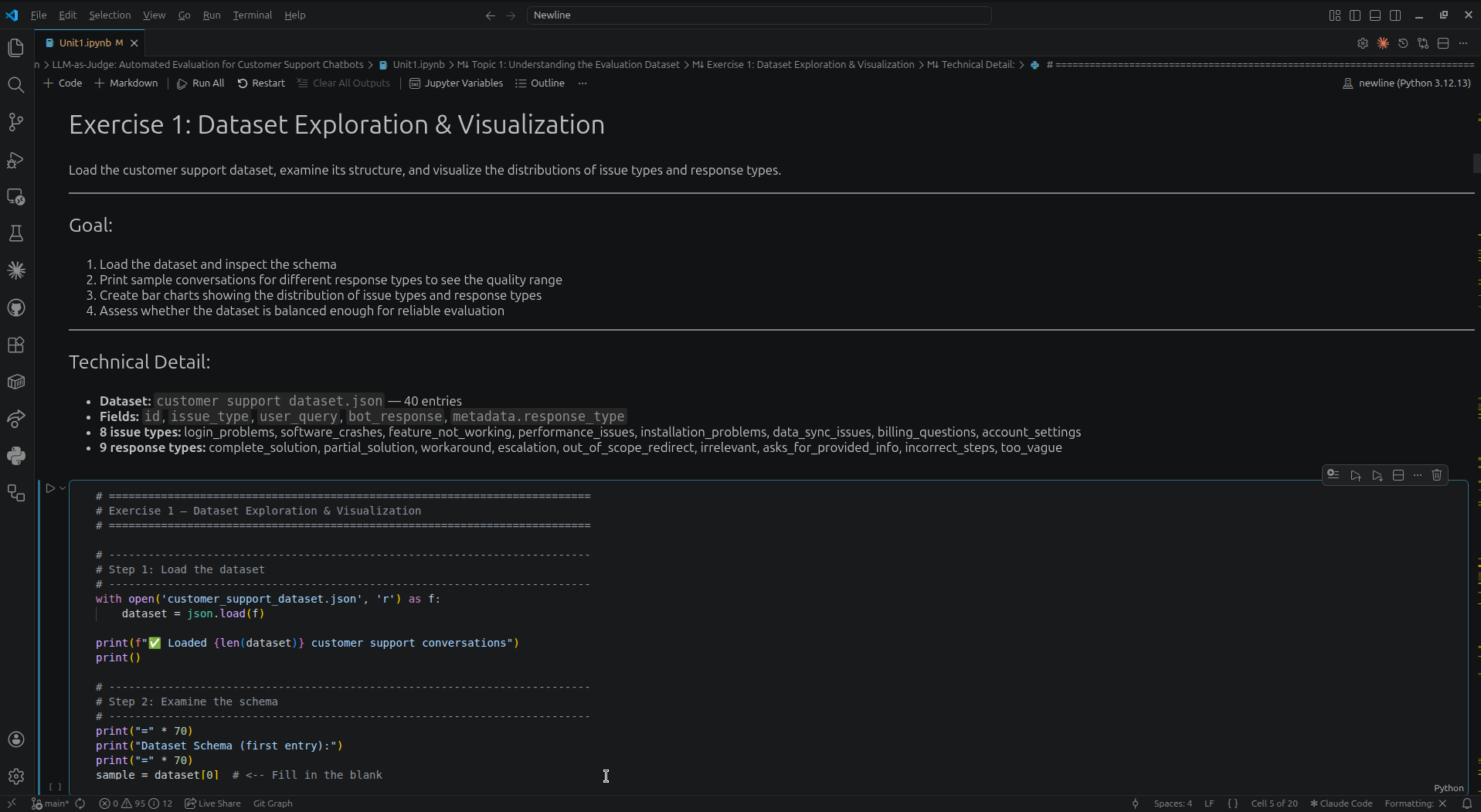Split the current cell from cell toolbar
The height and width of the screenshot is (812, 1481).
1398,475
